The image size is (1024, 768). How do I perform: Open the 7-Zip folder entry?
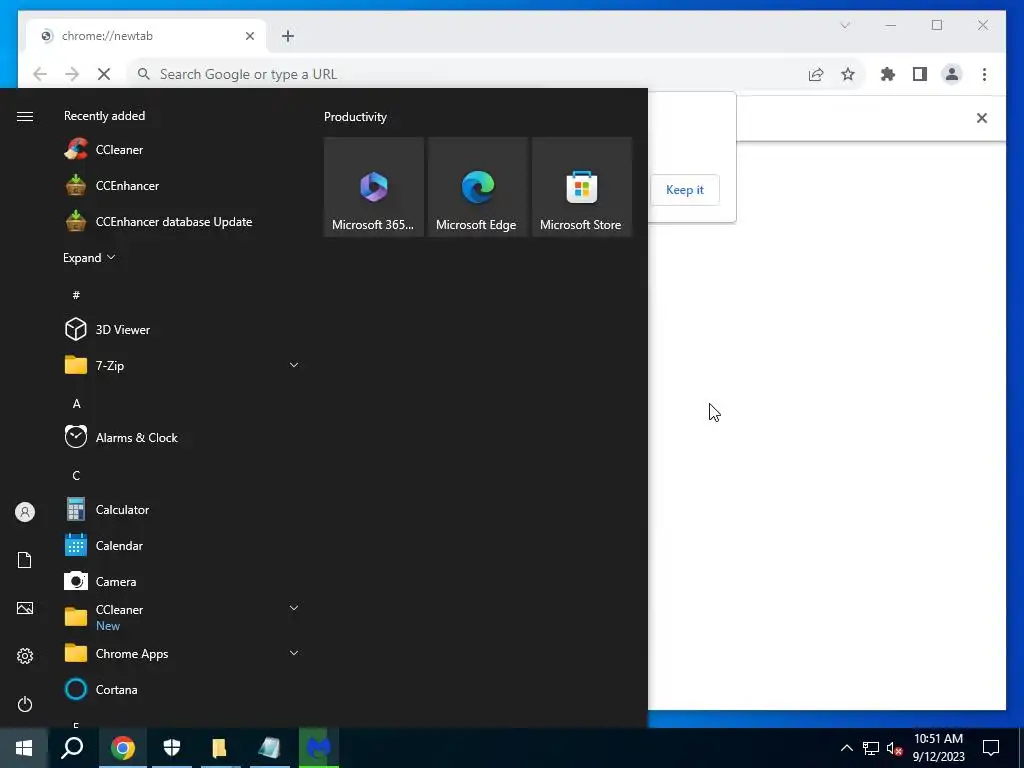click(183, 365)
